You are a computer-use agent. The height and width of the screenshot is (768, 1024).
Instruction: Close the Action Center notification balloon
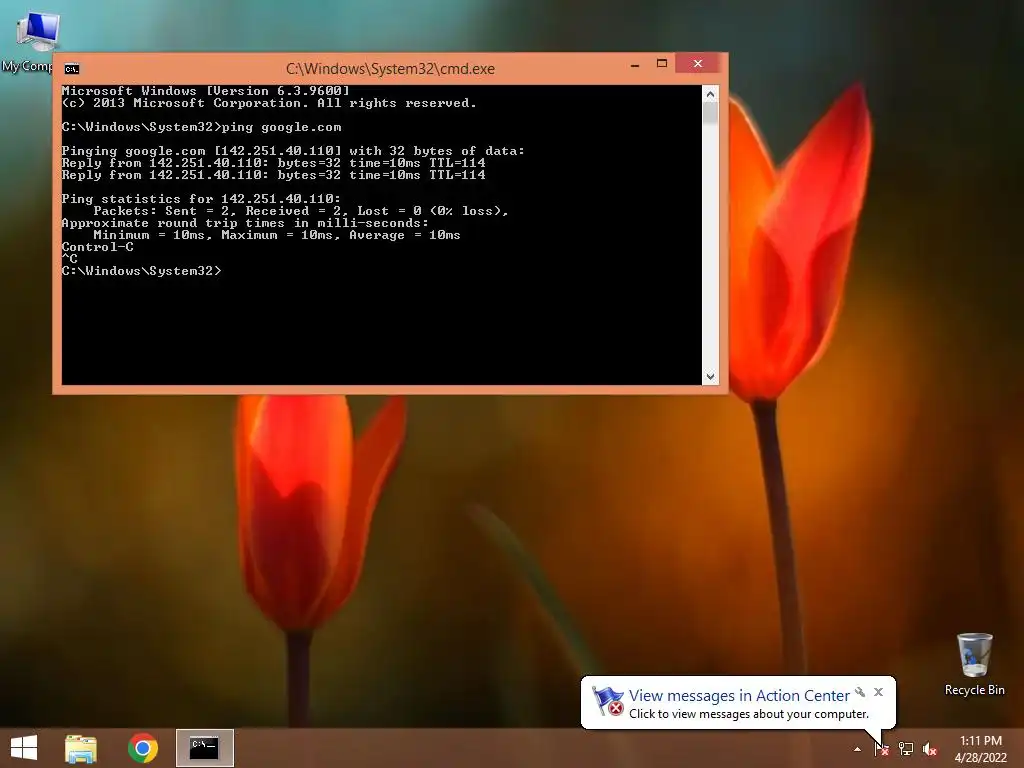(878, 692)
